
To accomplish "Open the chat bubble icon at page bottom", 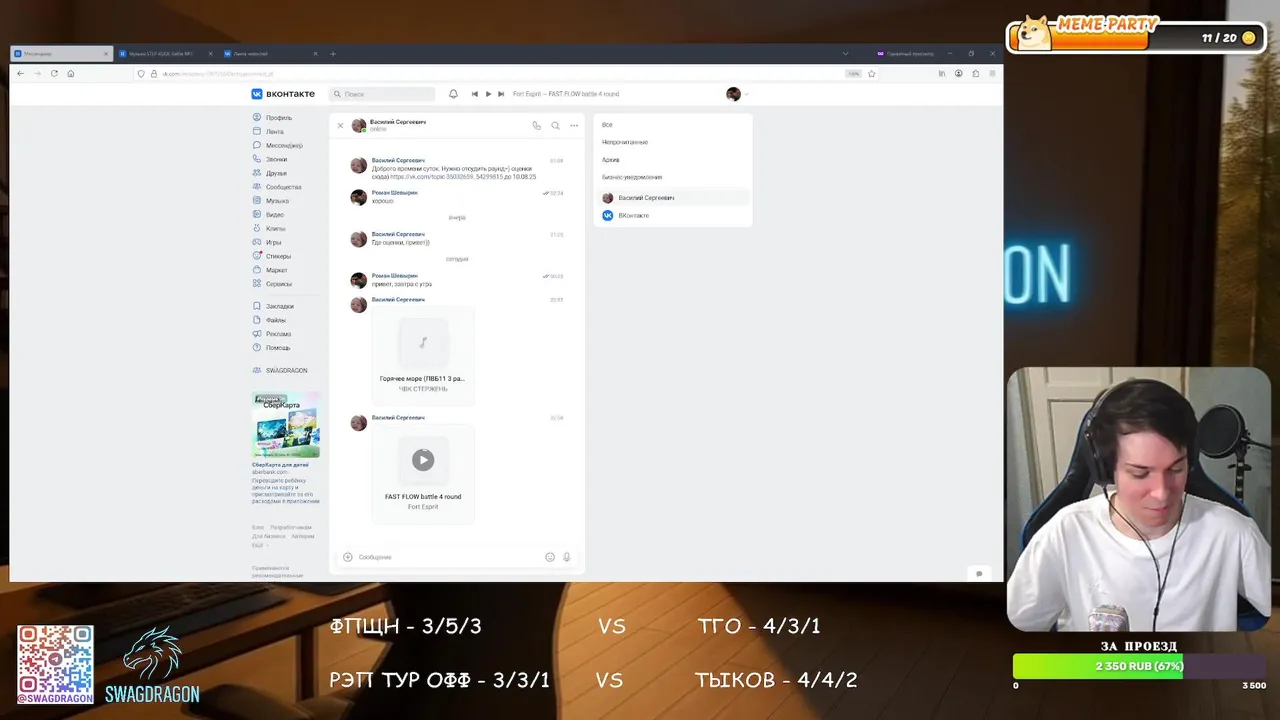I will (979, 573).
